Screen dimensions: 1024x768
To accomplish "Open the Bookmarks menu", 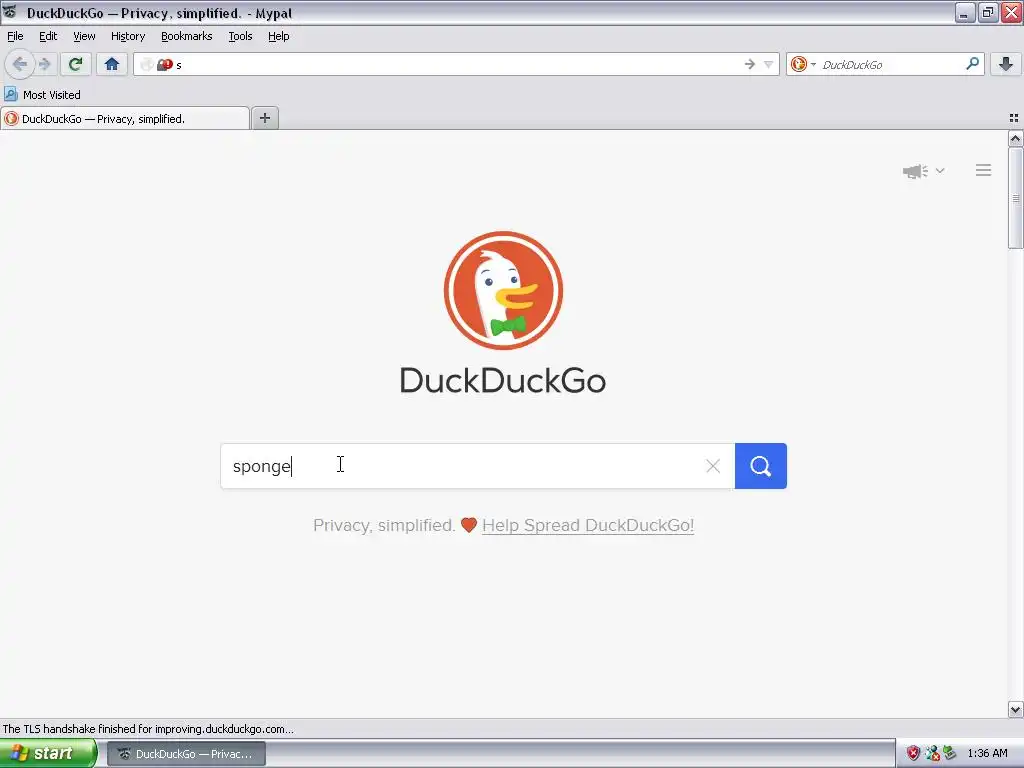I will [187, 36].
